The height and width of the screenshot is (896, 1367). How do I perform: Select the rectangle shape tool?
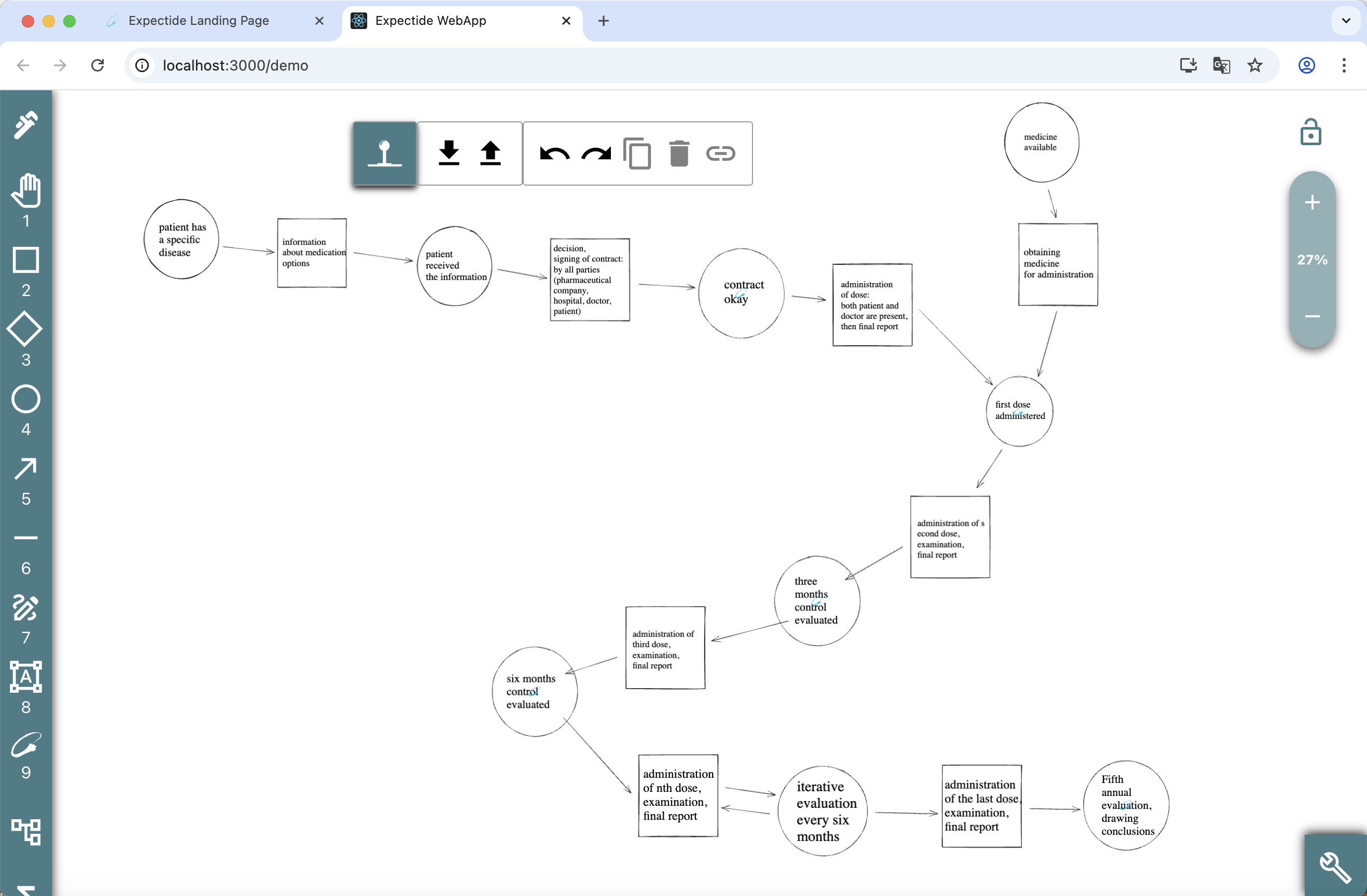(26, 260)
